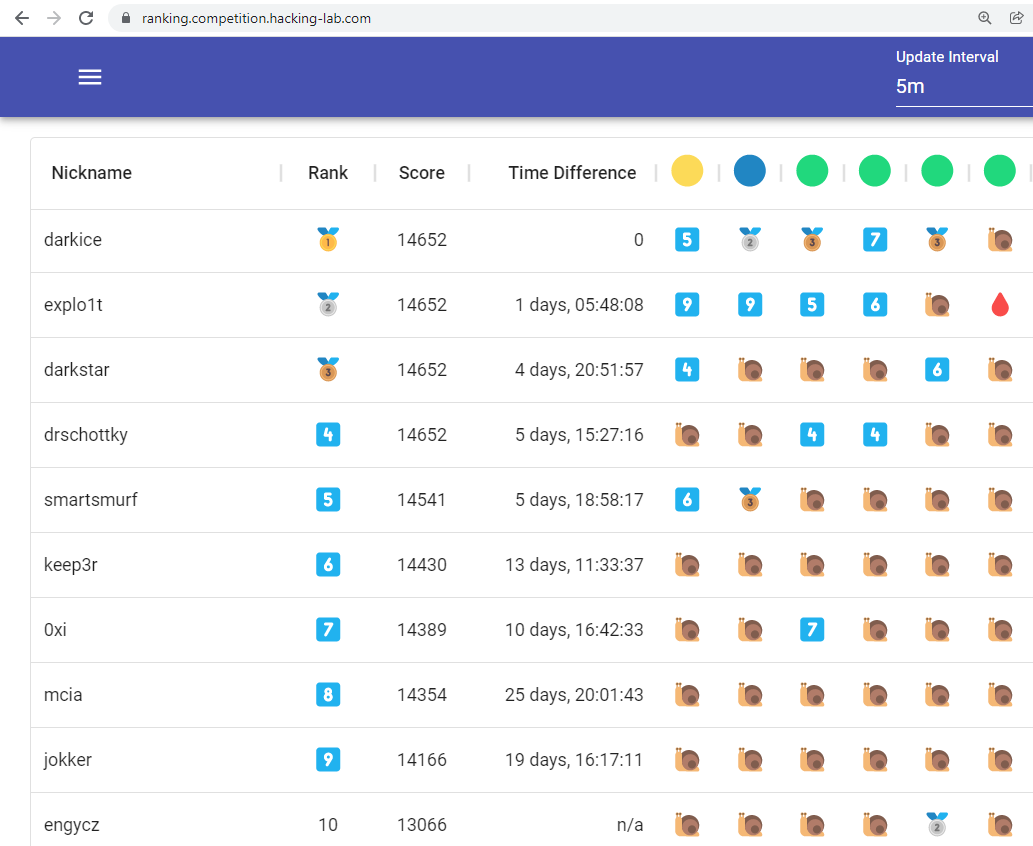View site lock security info
The height and width of the screenshot is (846, 1033).
click(x=126, y=18)
